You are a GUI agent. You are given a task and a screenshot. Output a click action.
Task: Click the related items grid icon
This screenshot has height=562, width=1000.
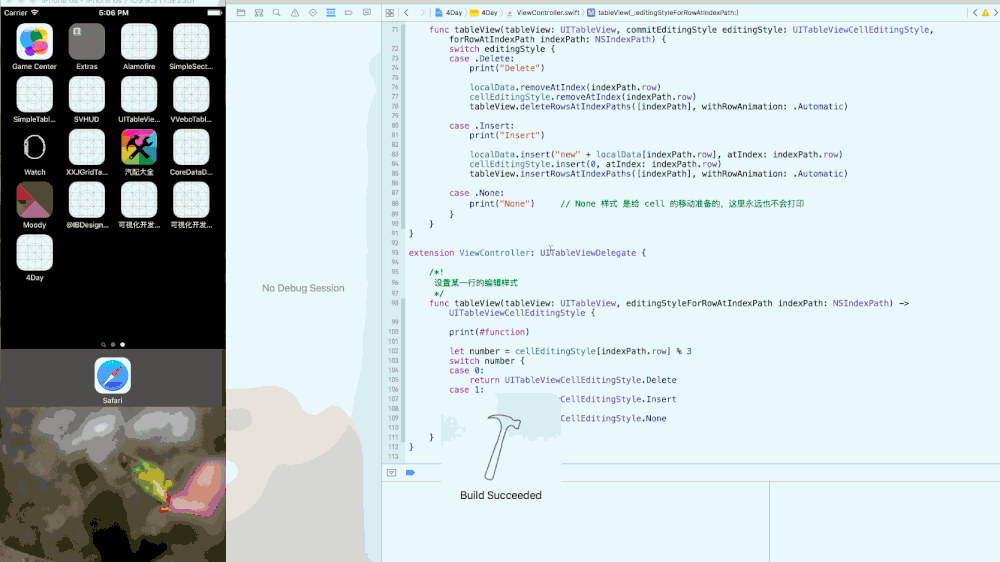point(390,12)
